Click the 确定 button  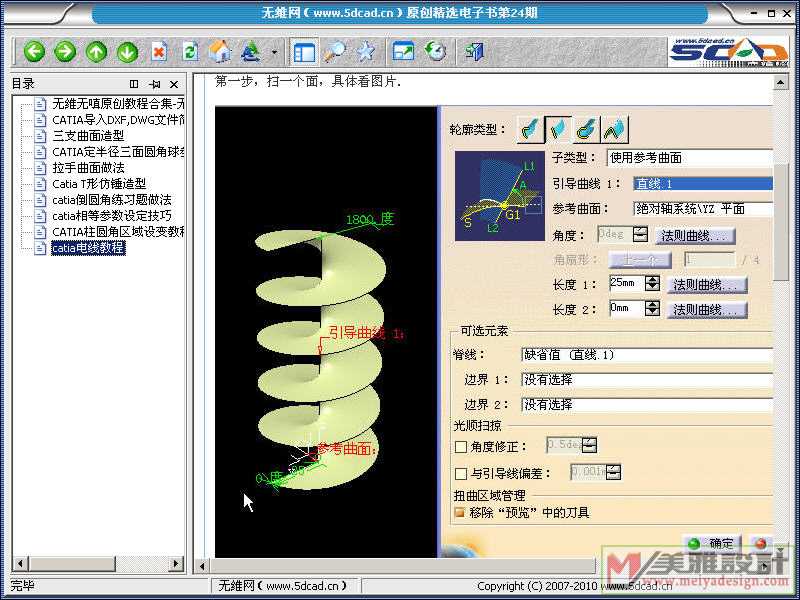pos(711,544)
